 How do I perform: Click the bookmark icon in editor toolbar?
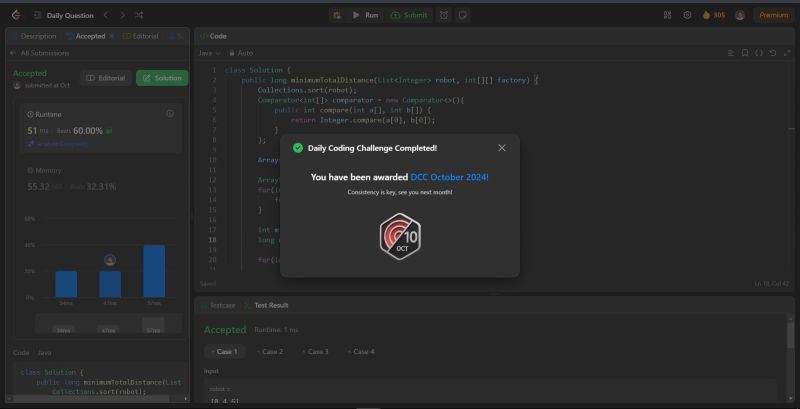point(745,53)
